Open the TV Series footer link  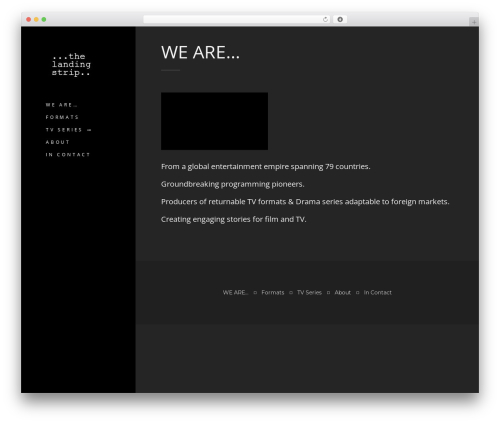click(309, 292)
